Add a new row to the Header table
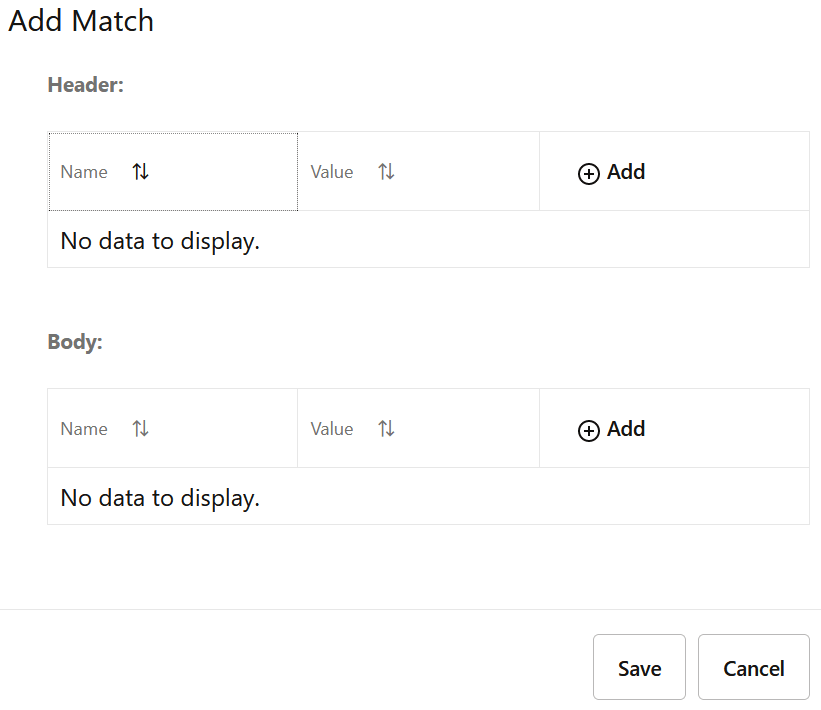The height and width of the screenshot is (710, 821). pyautogui.click(x=611, y=172)
